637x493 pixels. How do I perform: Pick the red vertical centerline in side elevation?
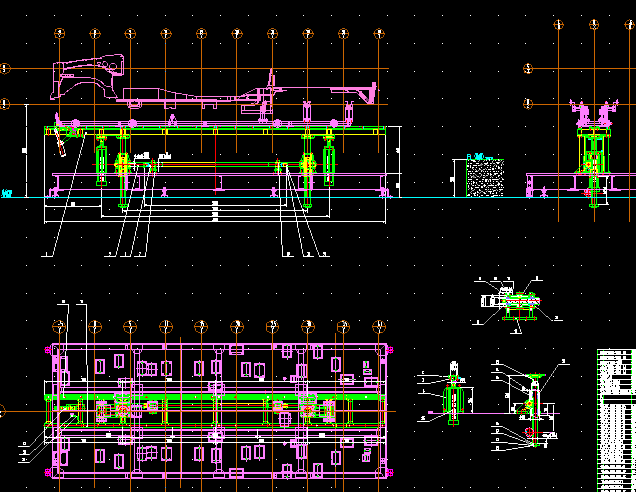(215, 159)
